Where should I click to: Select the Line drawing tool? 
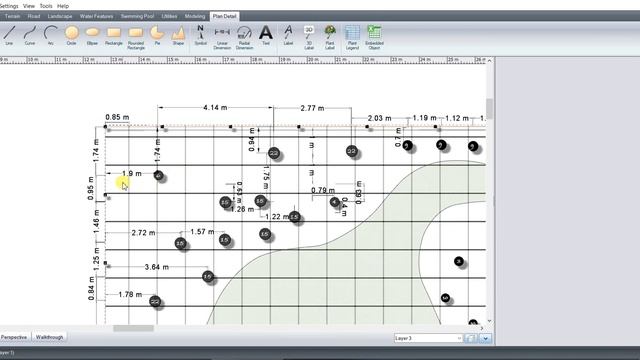[x=9, y=36]
